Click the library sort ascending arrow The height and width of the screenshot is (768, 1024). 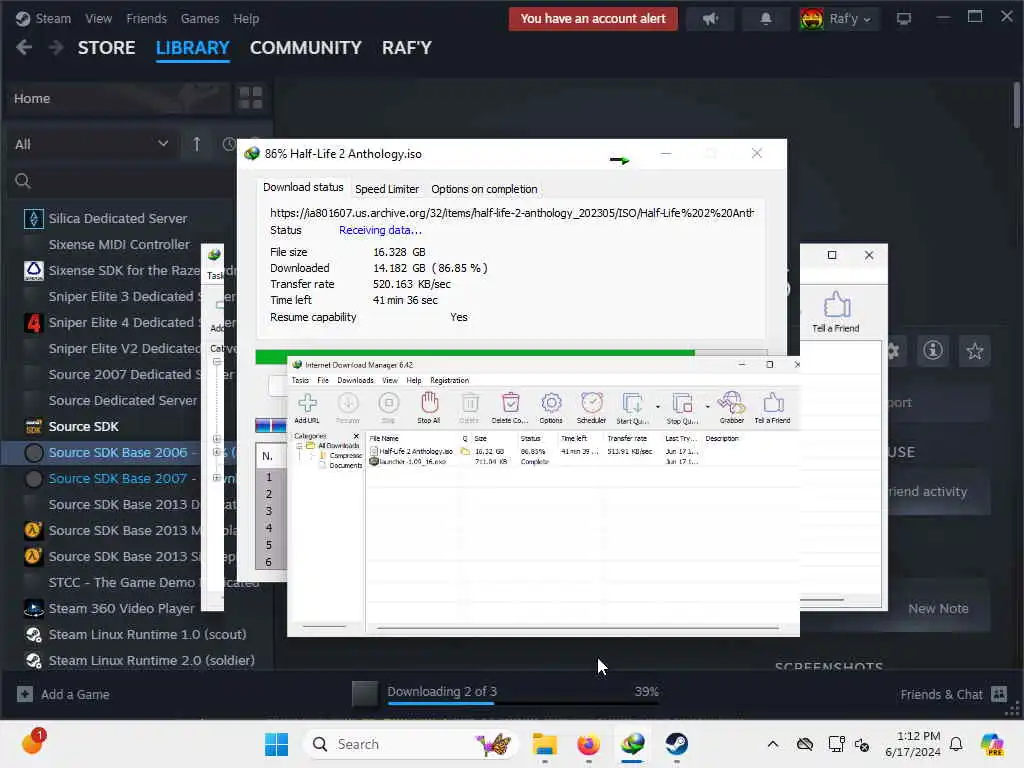(197, 144)
